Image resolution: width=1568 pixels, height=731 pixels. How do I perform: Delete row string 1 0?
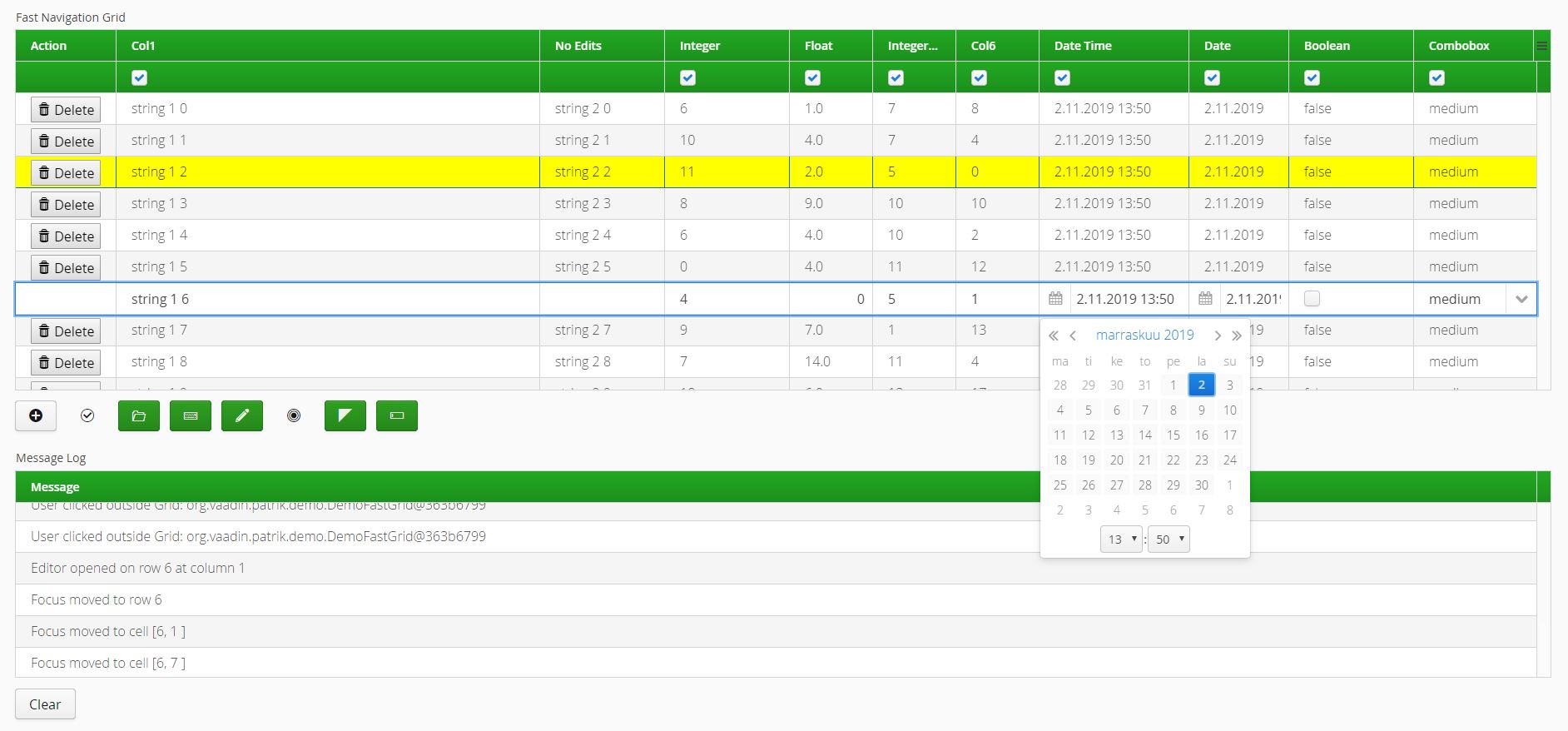66,109
